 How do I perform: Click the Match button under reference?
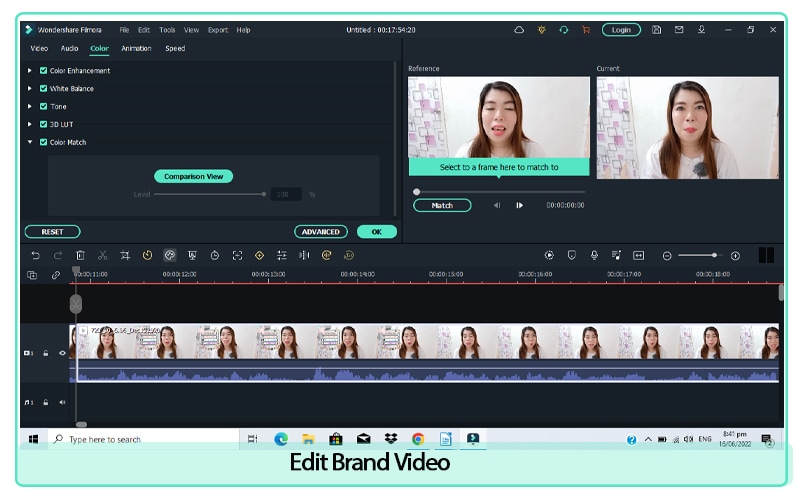point(442,206)
